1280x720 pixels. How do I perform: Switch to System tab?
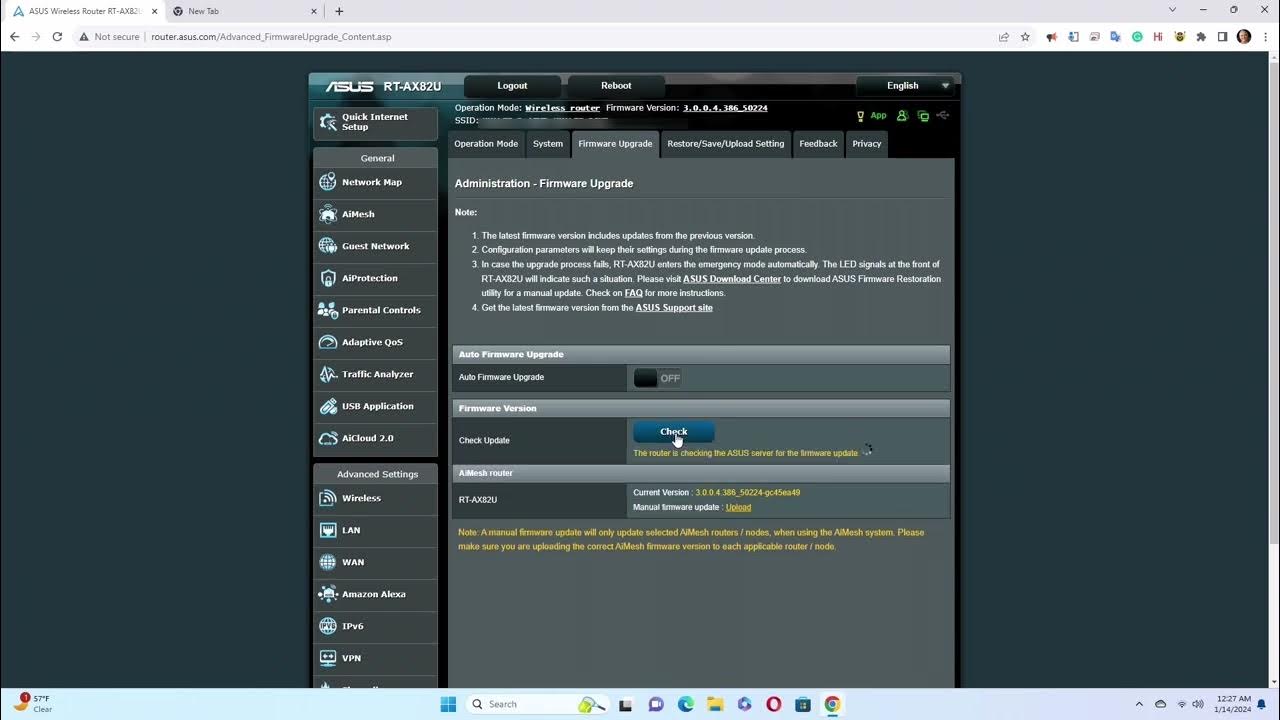click(548, 144)
